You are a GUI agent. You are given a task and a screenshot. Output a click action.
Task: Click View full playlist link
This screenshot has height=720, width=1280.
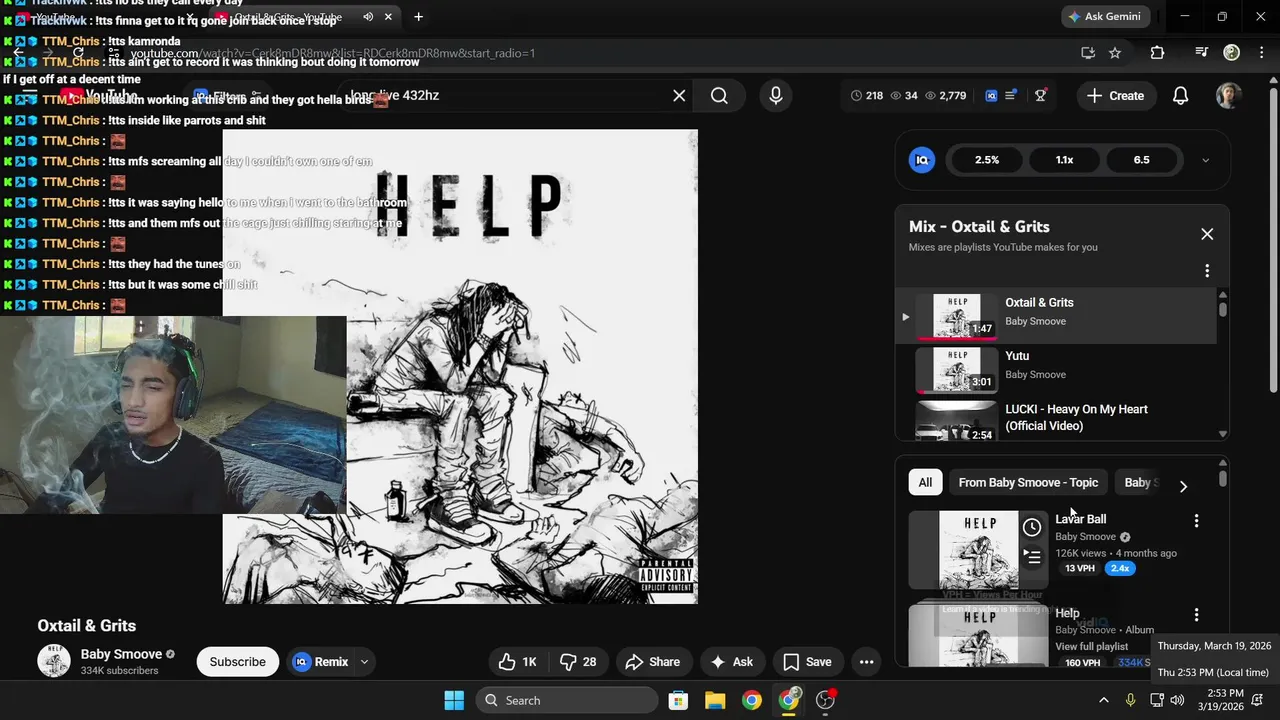[1091, 646]
